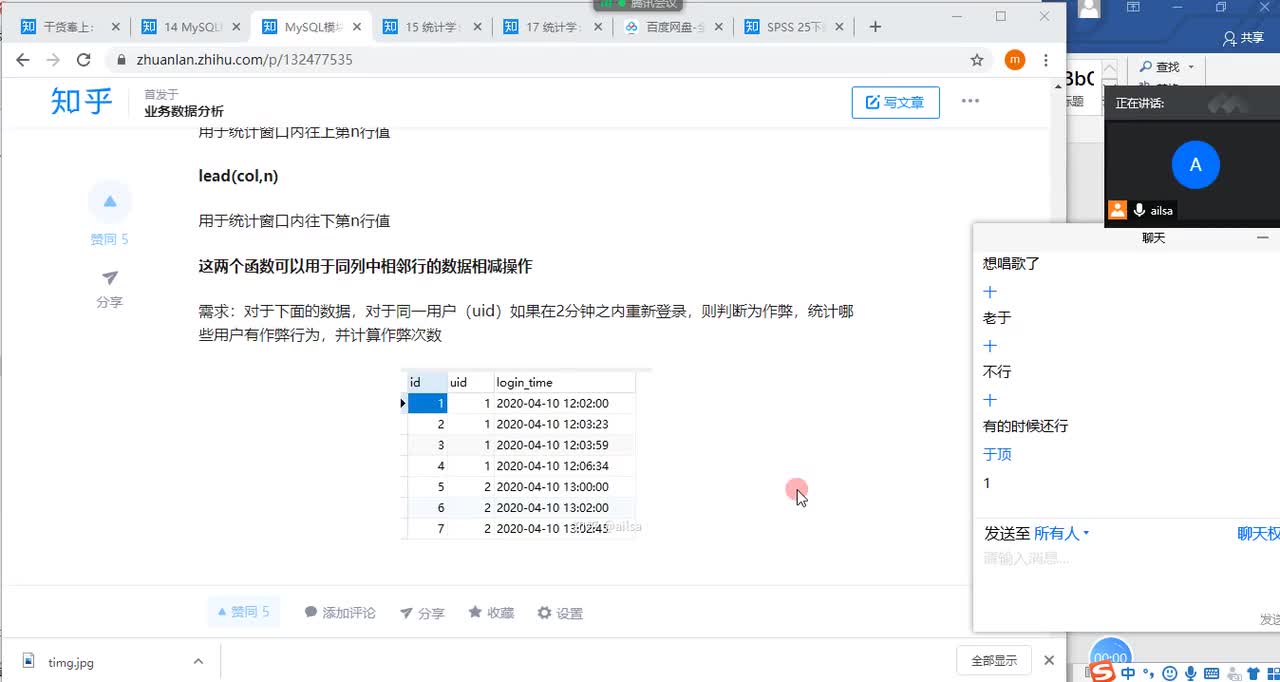Click 添加评论 to add a comment

pos(340,613)
